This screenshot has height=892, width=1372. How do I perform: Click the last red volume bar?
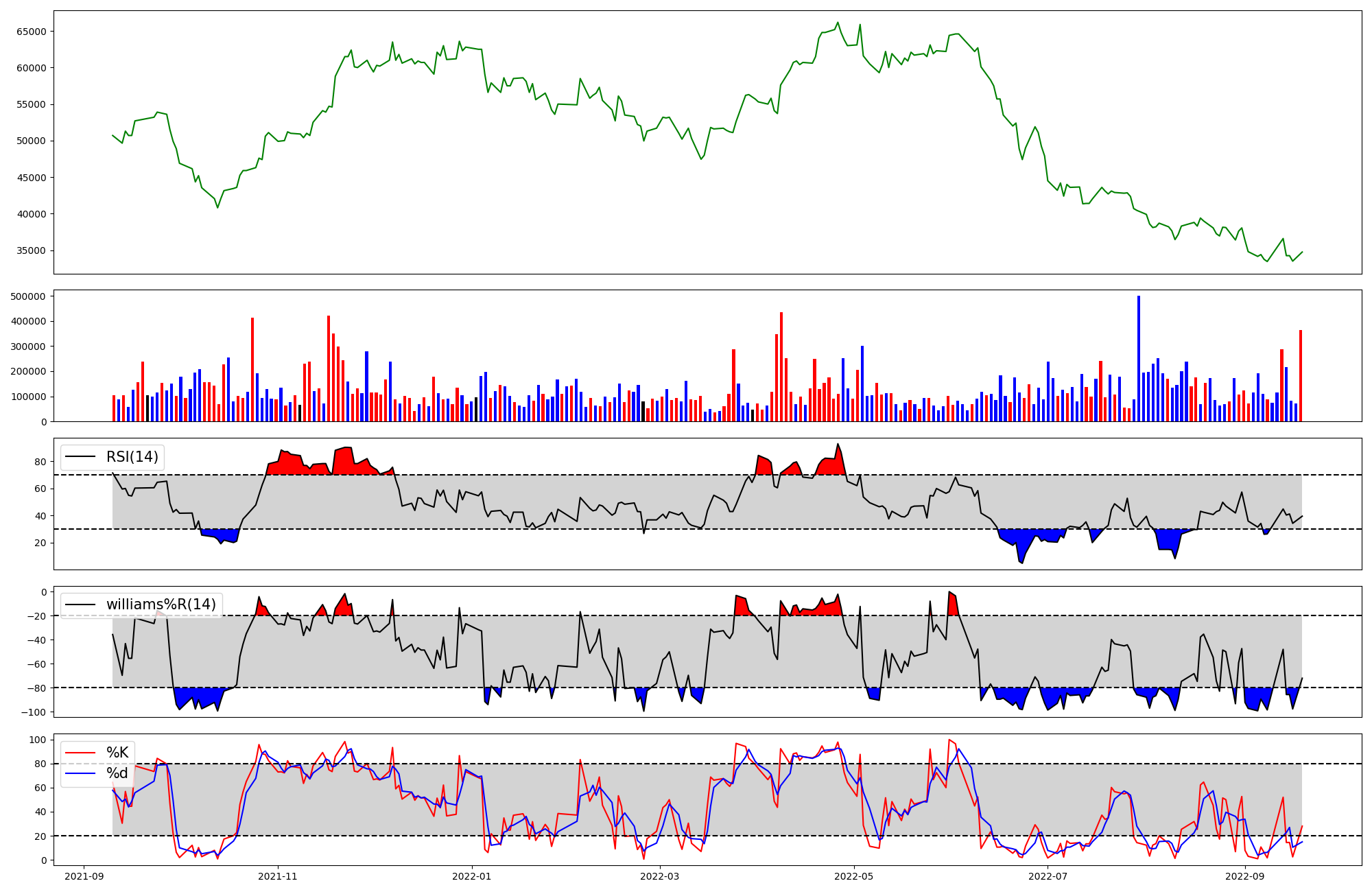point(1300,376)
